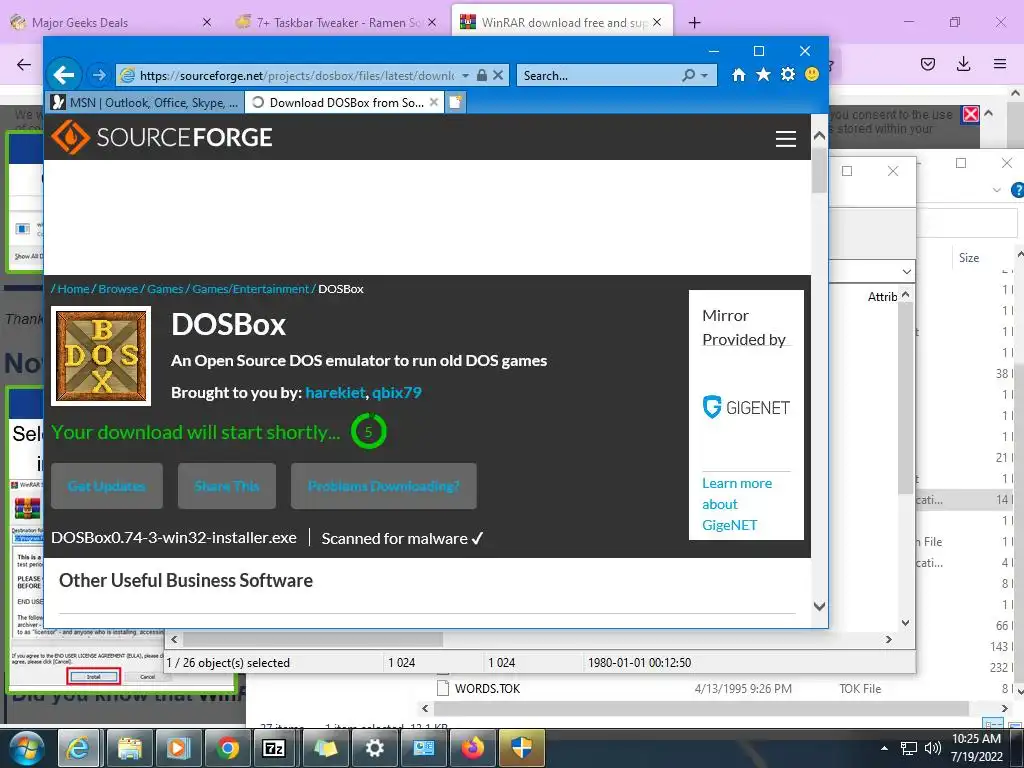Go to Browse breadcrumb
Image resolution: width=1024 pixels, height=768 pixels.
(118, 289)
